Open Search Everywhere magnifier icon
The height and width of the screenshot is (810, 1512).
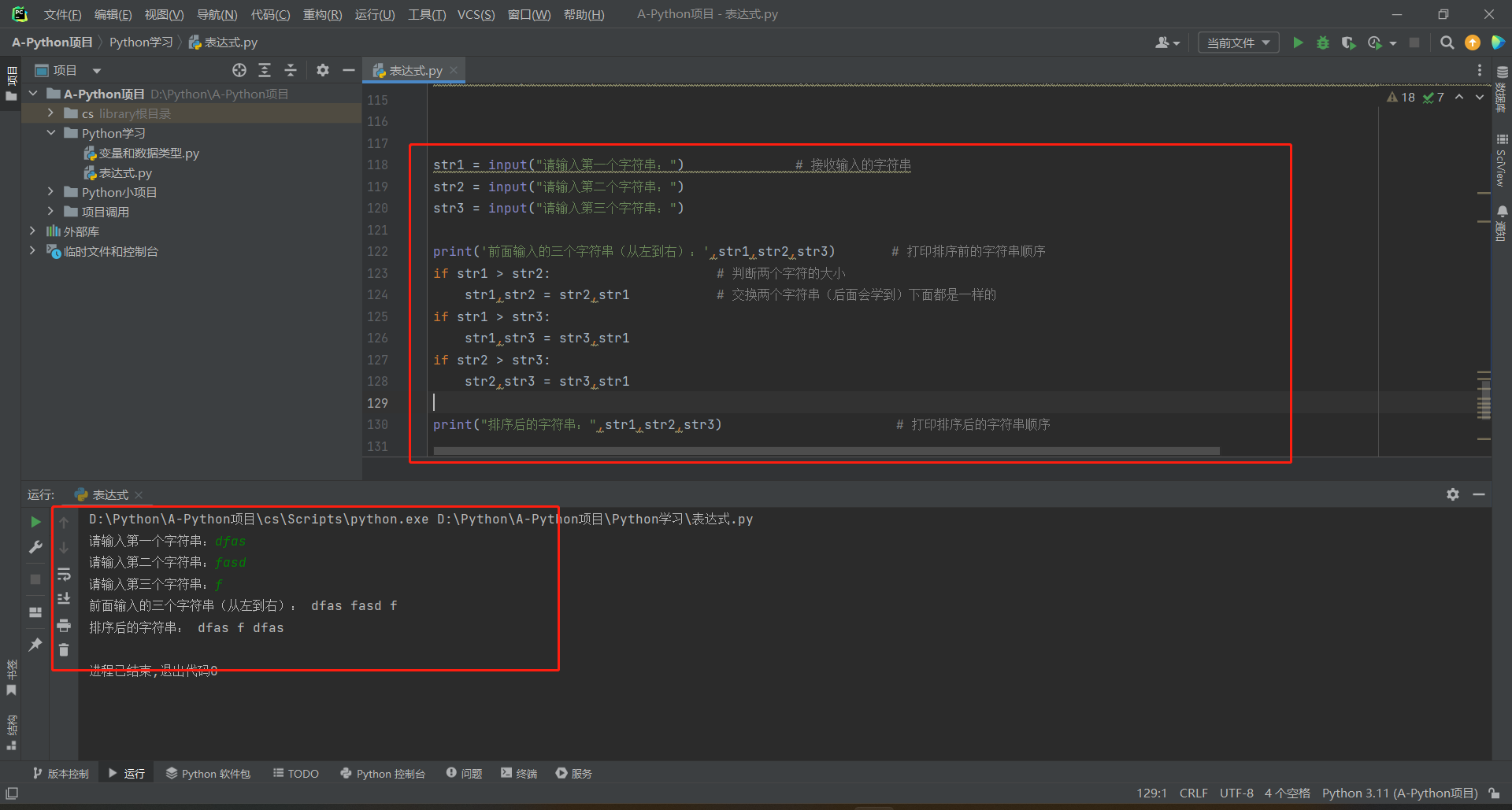pos(1447,43)
